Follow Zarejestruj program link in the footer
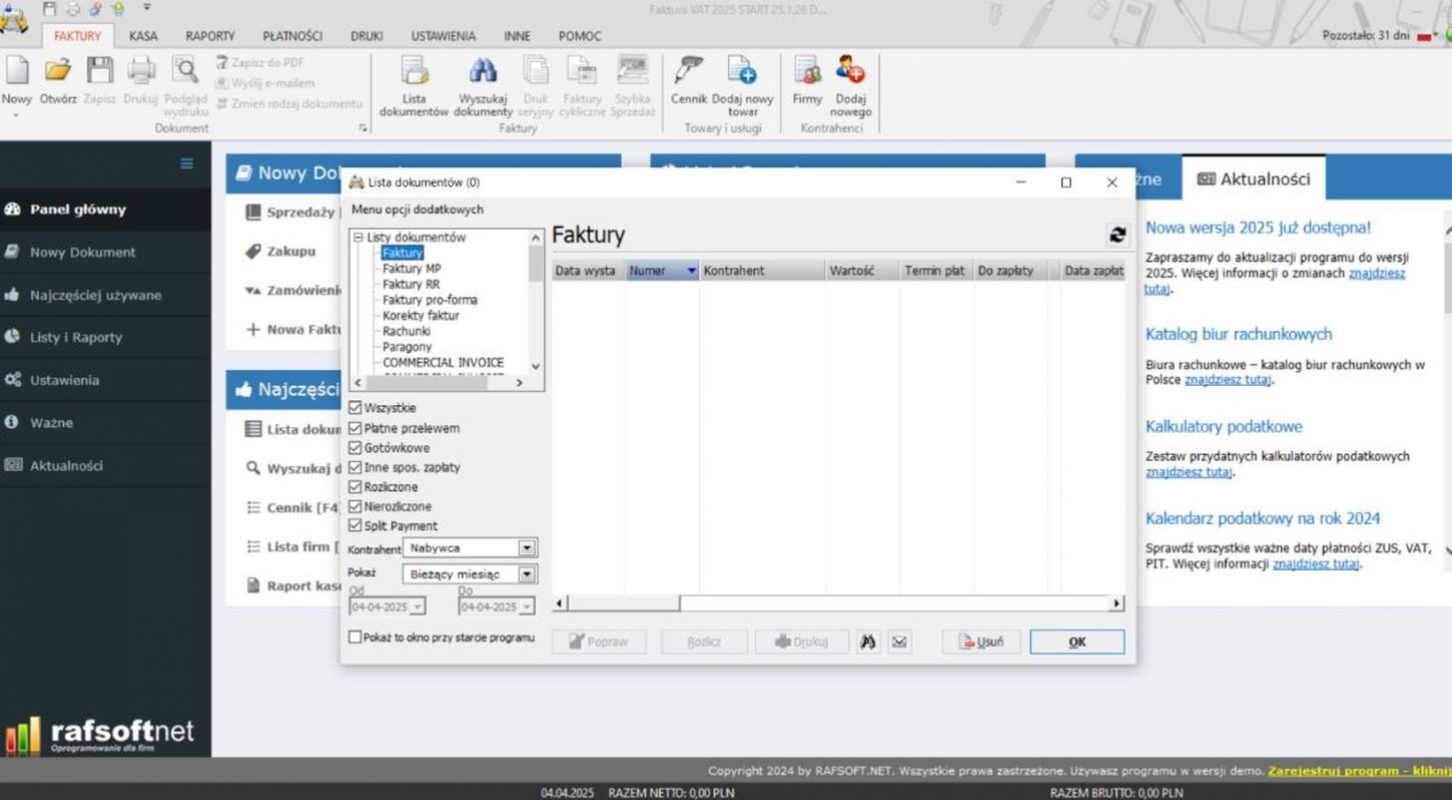1452x800 pixels. (1359, 771)
